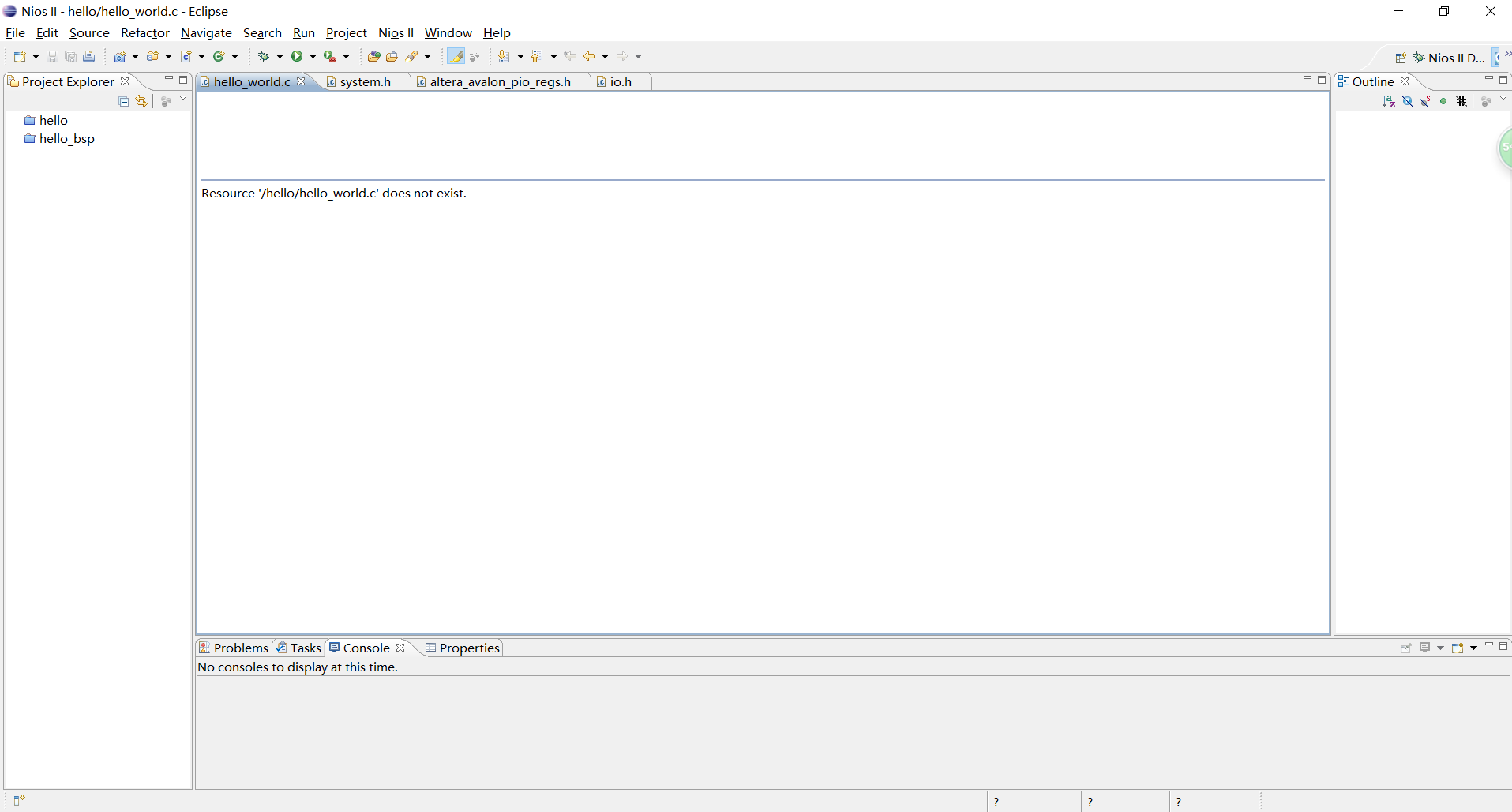This screenshot has height=812, width=1512.
Task: Click the Save icon in the toolbar
Action: coord(52,56)
